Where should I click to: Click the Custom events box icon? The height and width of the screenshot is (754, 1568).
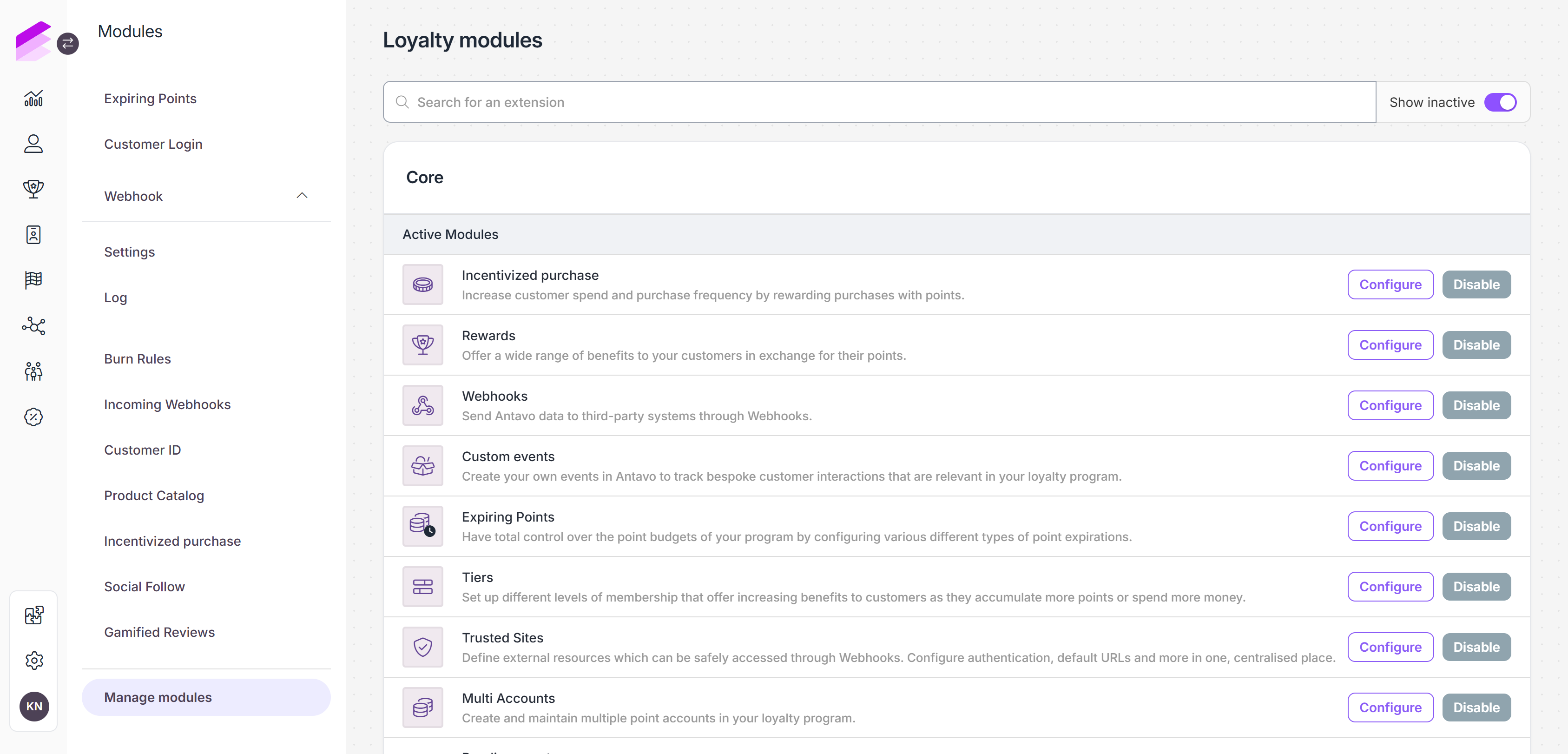[422, 466]
